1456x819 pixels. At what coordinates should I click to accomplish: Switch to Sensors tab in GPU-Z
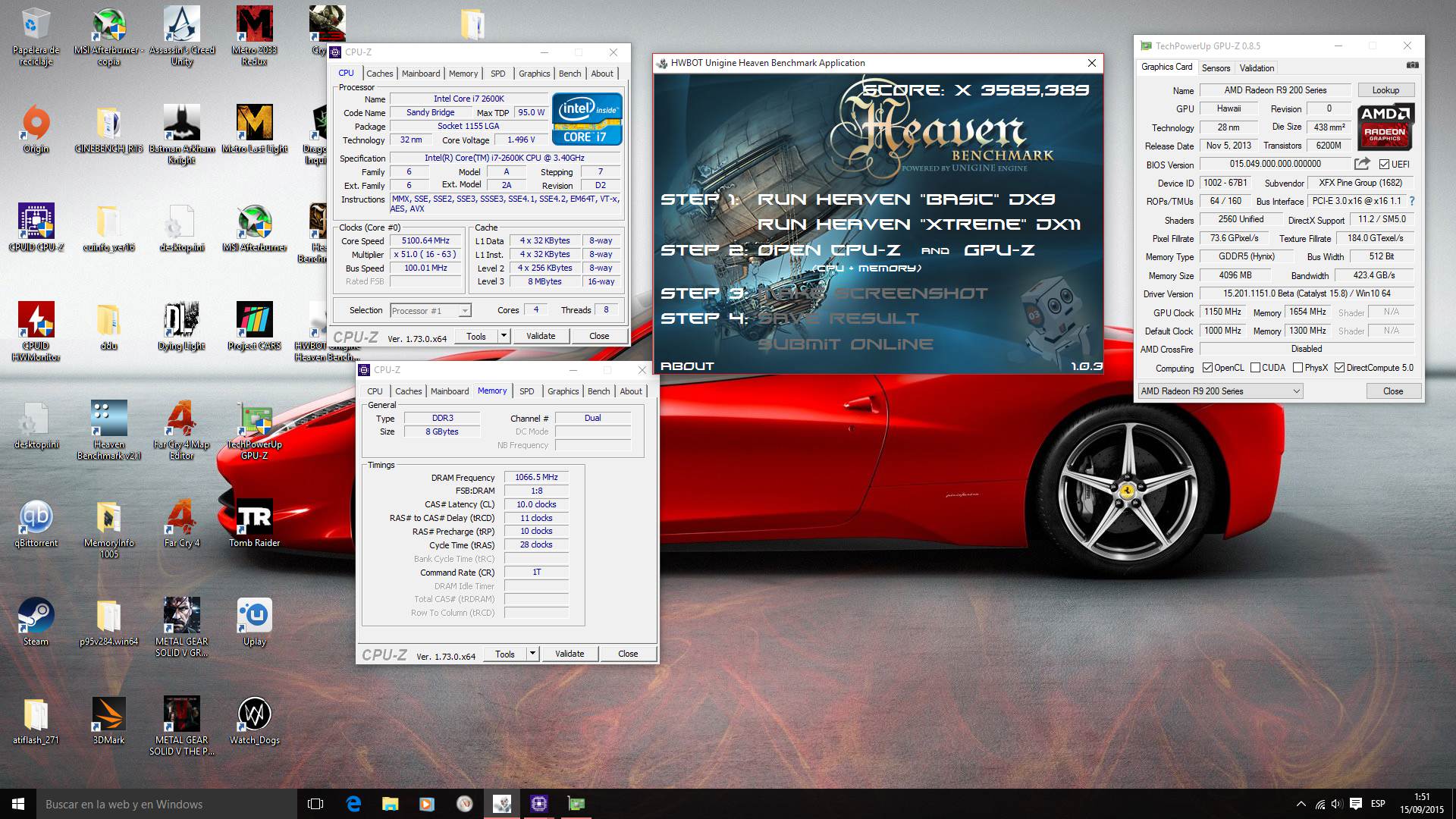[x=1216, y=68]
